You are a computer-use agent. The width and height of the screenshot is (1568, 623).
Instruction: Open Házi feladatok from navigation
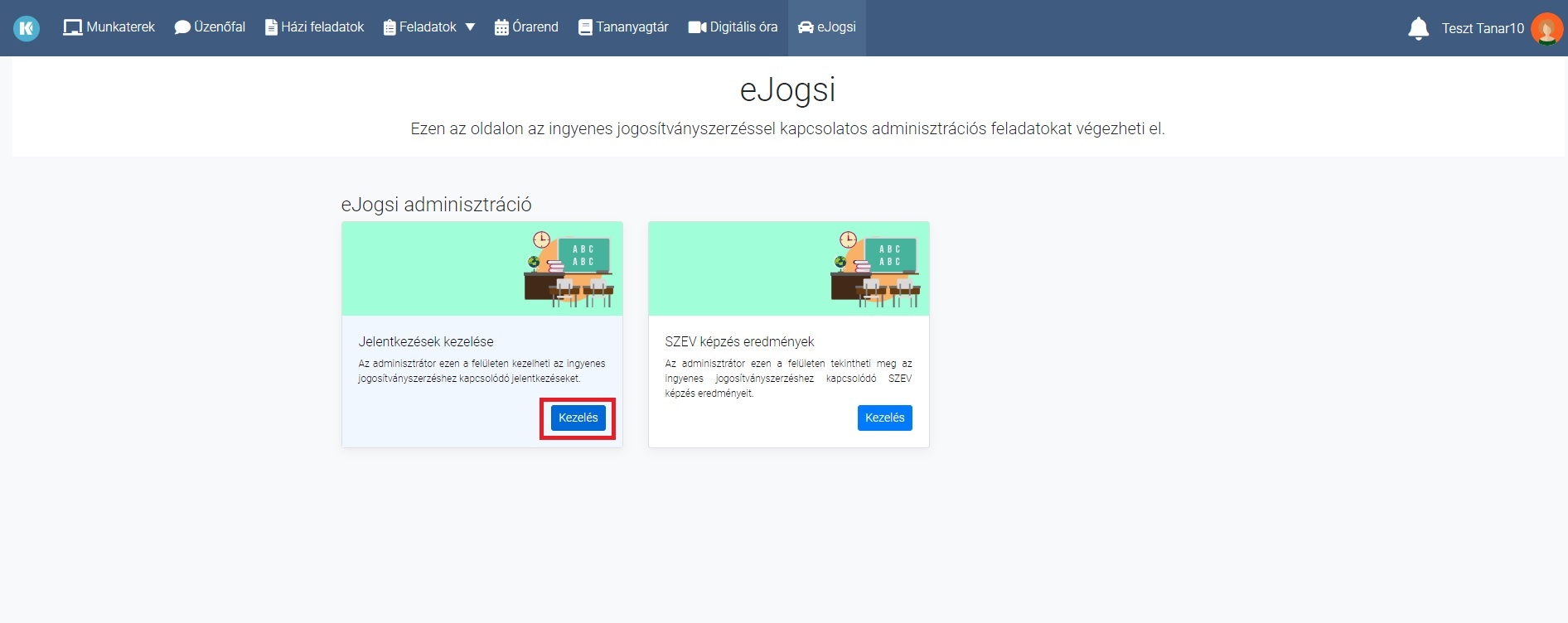(x=314, y=27)
